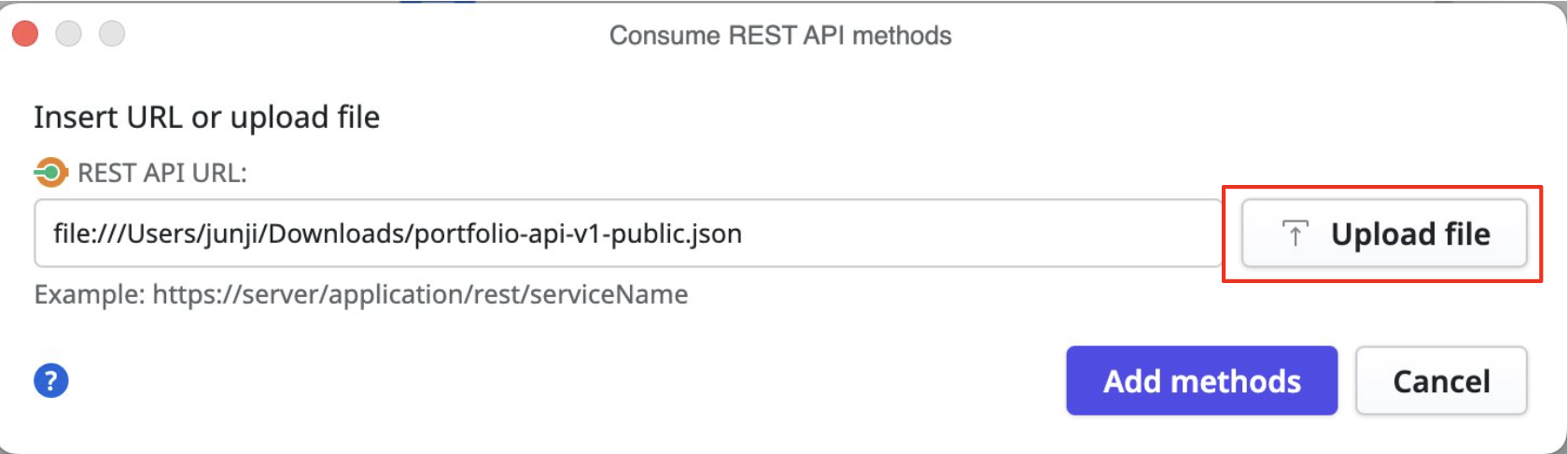Minimize the dialog with the middle title bar button
1568x454 pixels.
coord(68,35)
